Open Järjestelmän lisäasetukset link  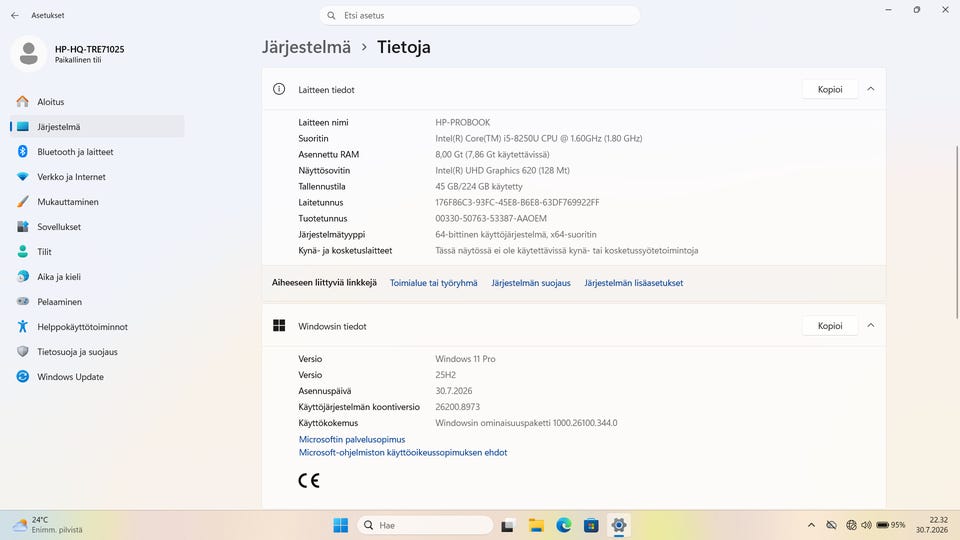(x=634, y=283)
